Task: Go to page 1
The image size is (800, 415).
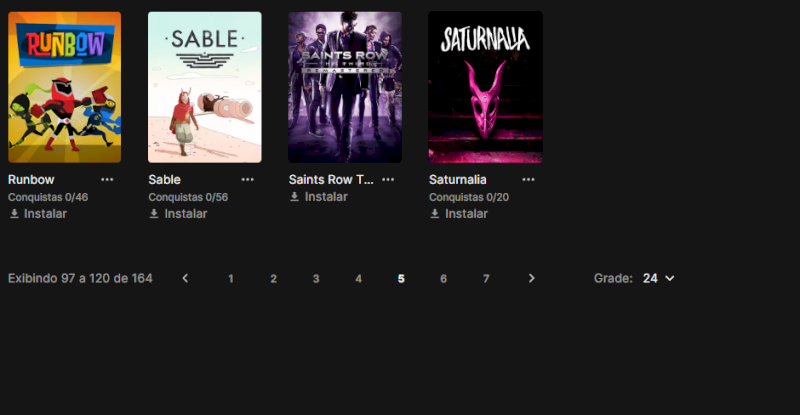Action: click(231, 279)
